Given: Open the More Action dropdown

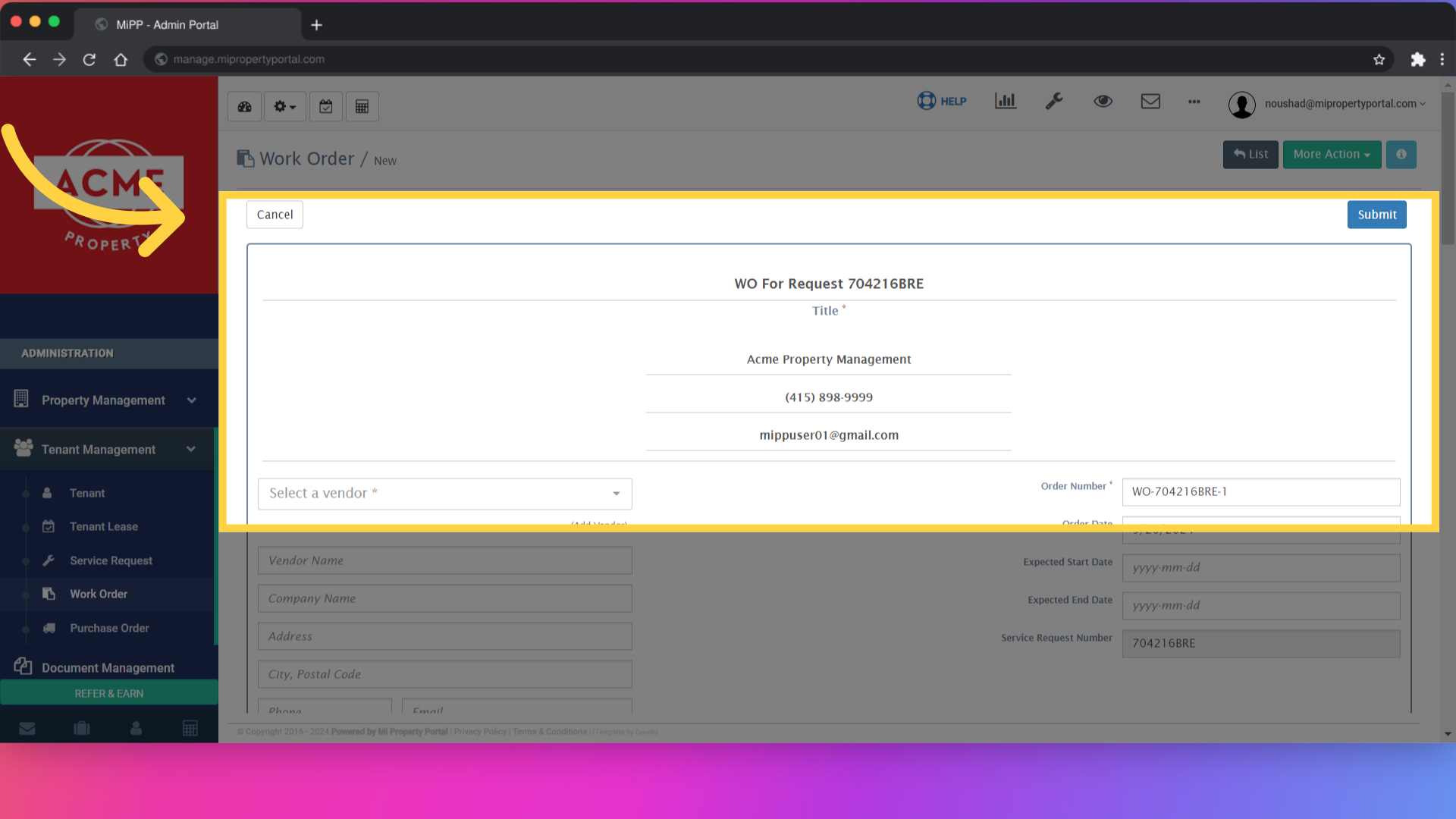Looking at the screenshot, I should tap(1332, 154).
